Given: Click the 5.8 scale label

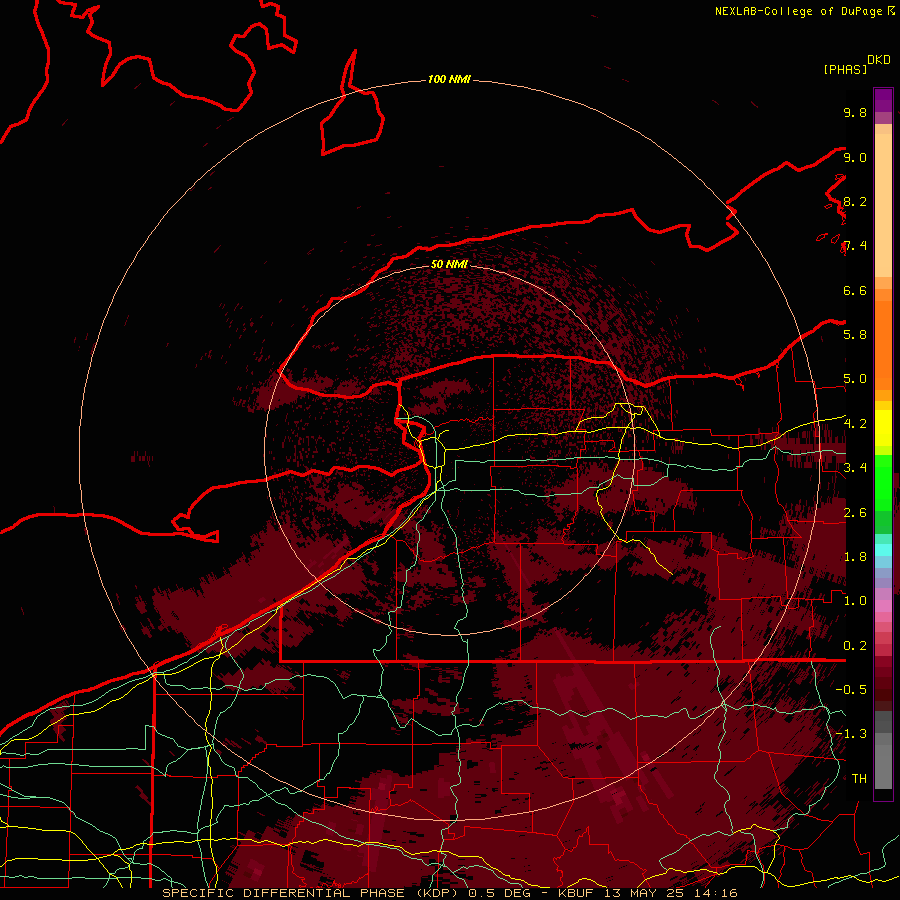Looking at the screenshot, I should (855, 334).
